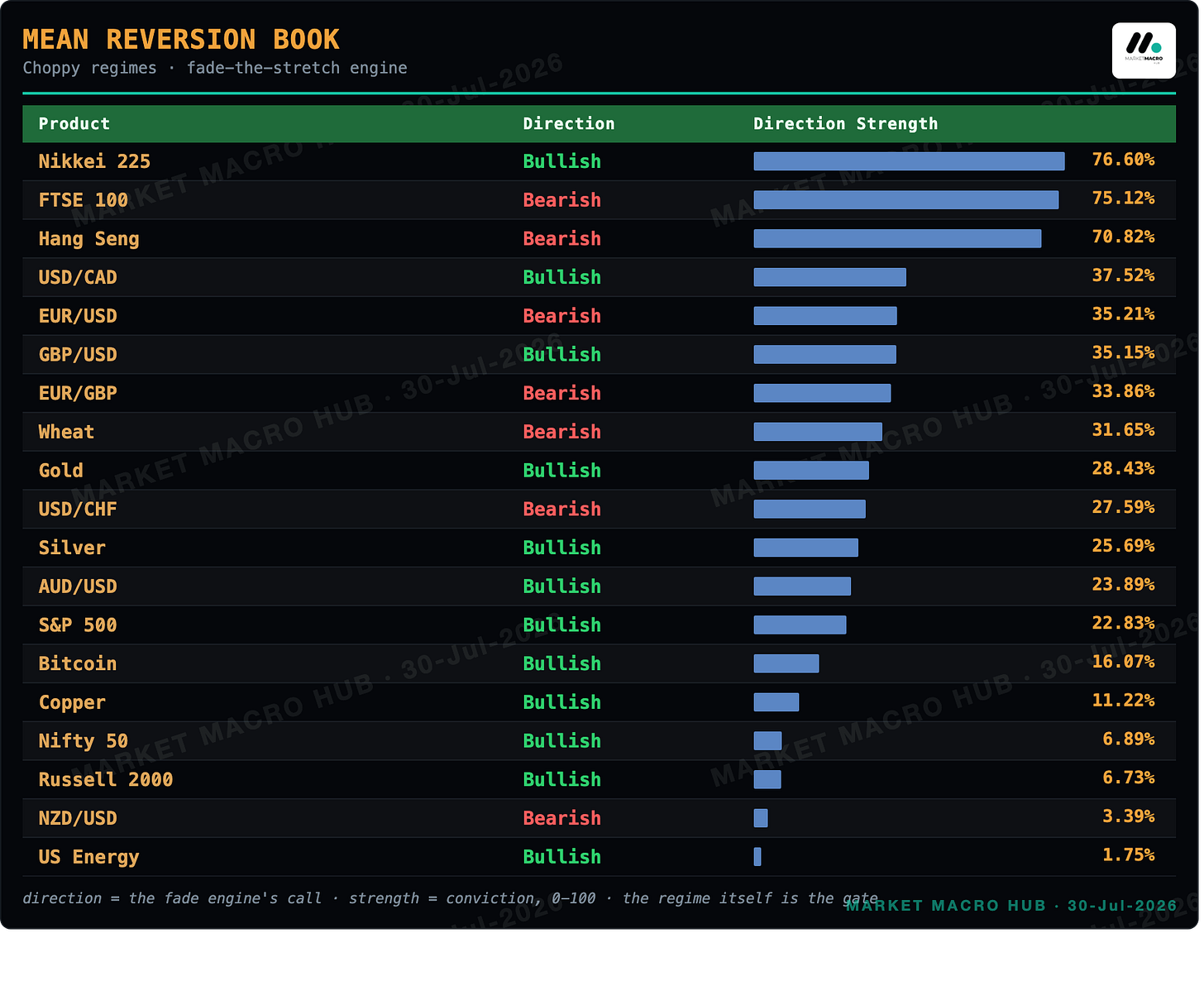Click the 1.75% strength value

pos(1129,854)
